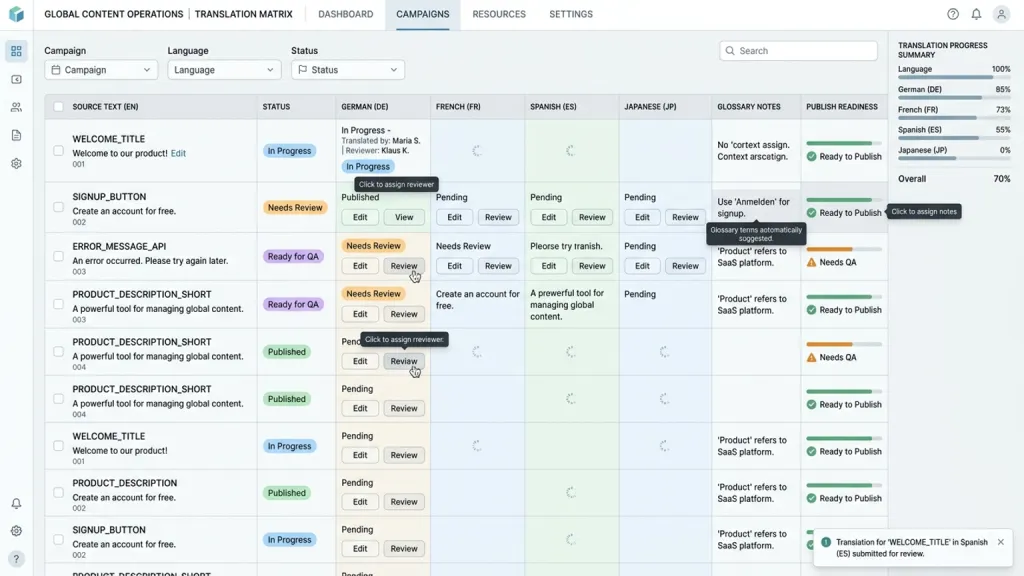Image resolution: width=1024 pixels, height=576 pixels.
Task: Open the upper gear icon in sidebar
Action: tap(16, 163)
